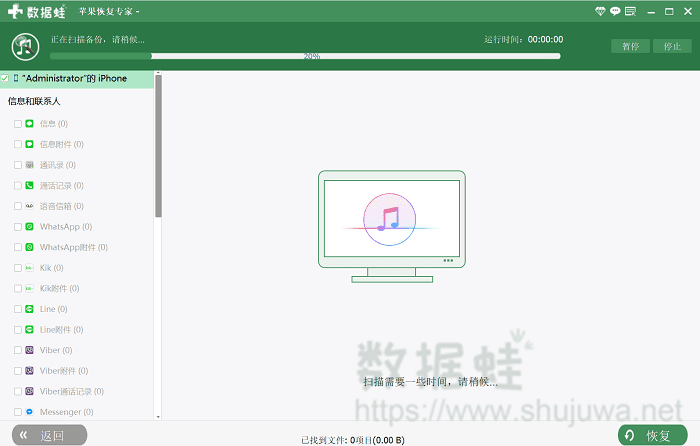Check the 通话记录 (0) checkbox
Viewport: 700px width, 446px height.
click(18, 185)
